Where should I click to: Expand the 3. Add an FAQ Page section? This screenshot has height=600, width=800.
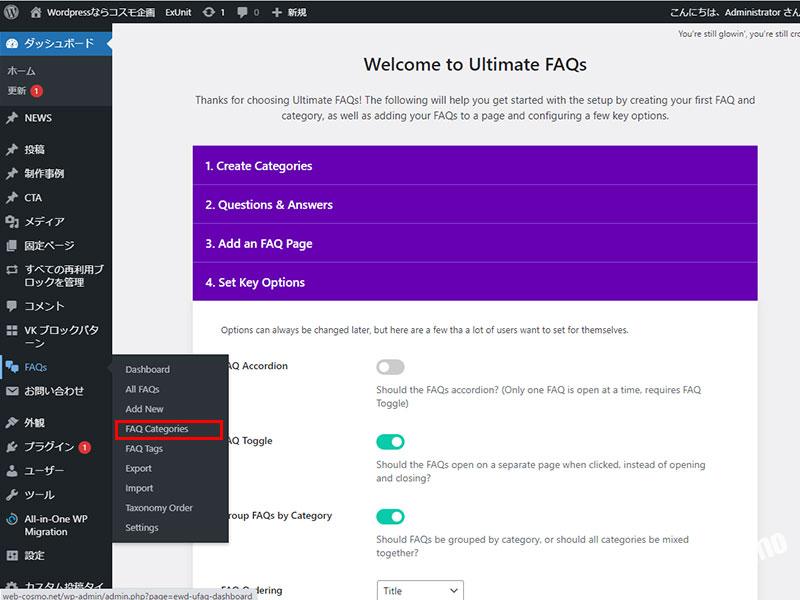click(474, 243)
